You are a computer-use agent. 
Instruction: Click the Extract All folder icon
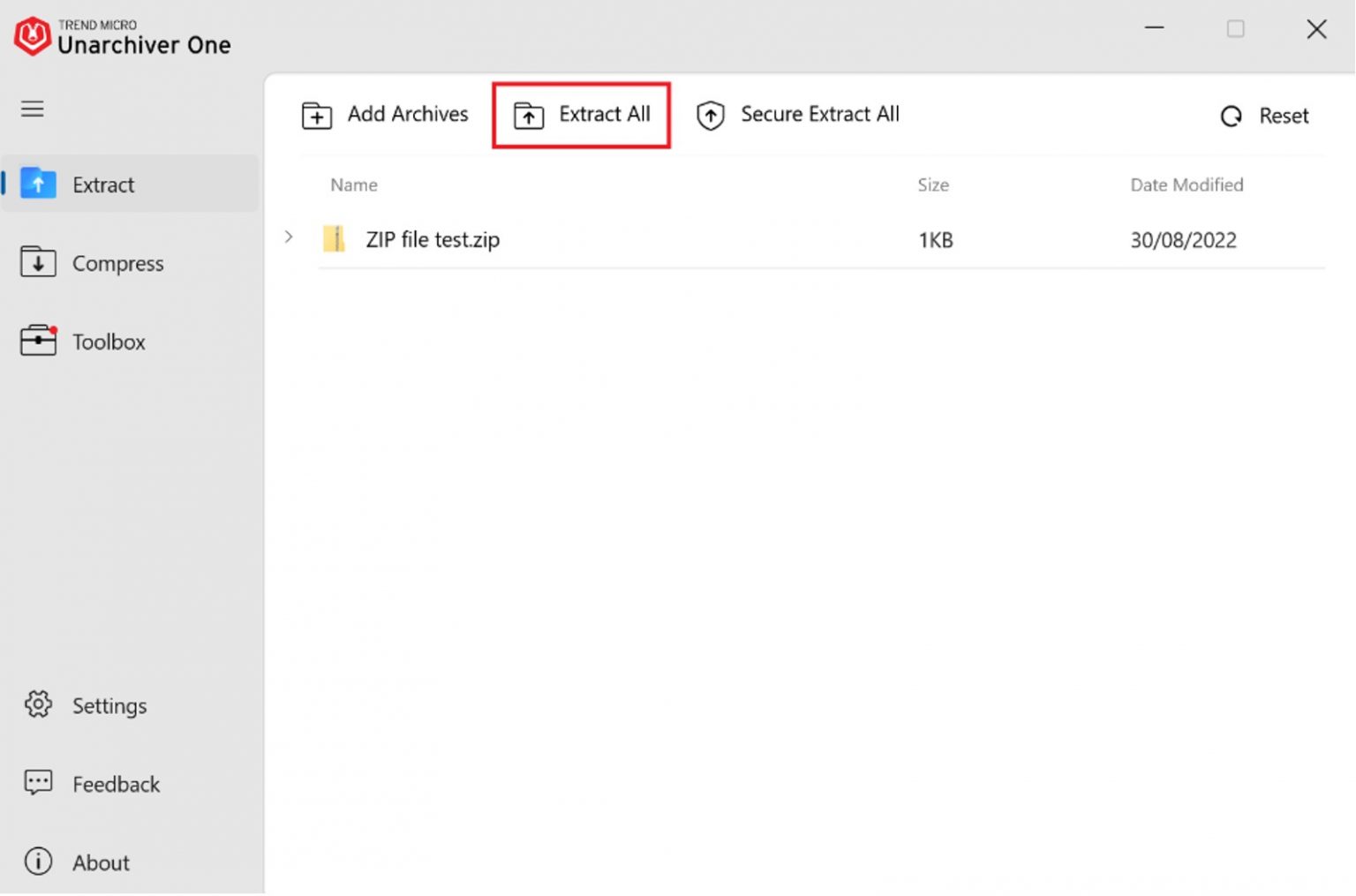click(529, 116)
